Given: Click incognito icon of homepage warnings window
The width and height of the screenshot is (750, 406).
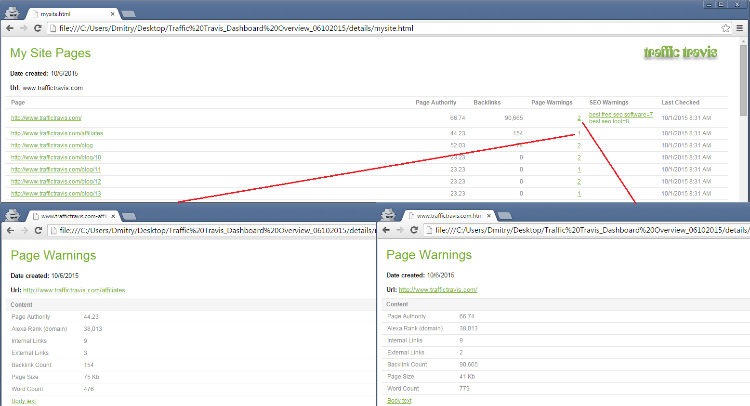Looking at the screenshot, I should (x=388, y=214).
